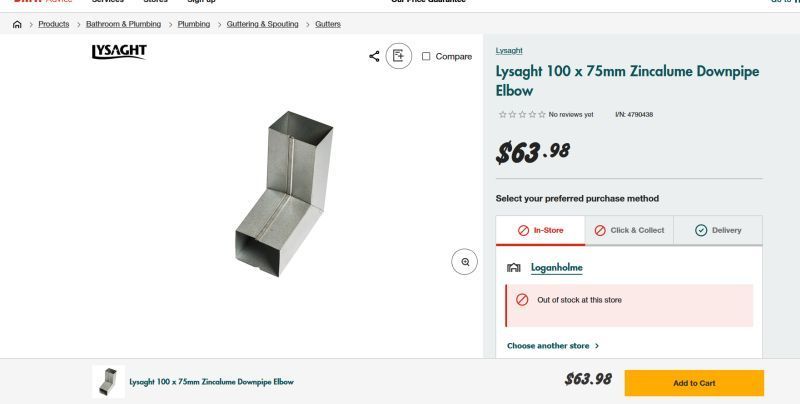Screen dimensions: 800x404
Task: Select the Delivery tab
Action: coord(717,230)
